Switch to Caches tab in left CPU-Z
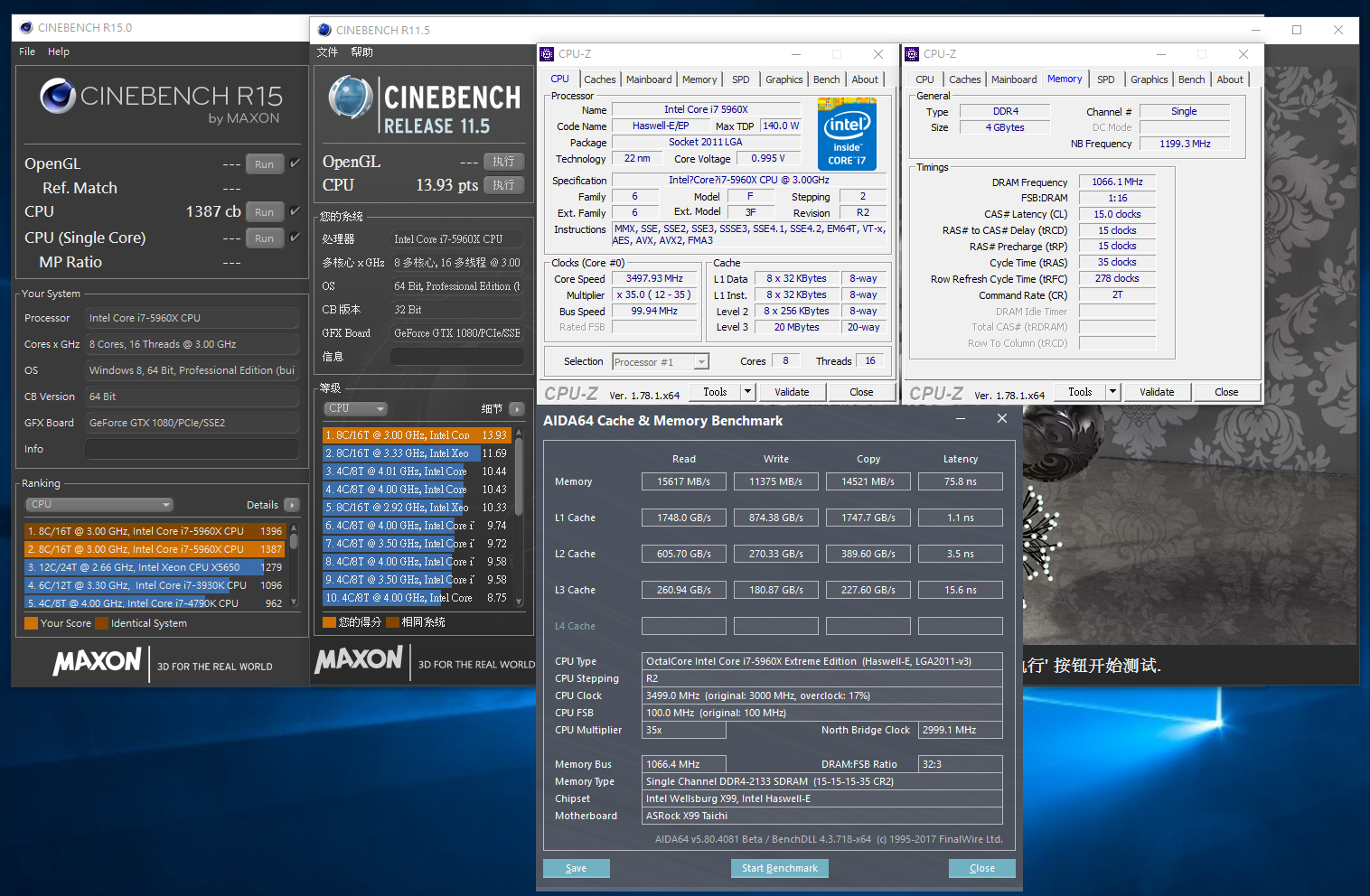The width and height of the screenshot is (1370, 896). pos(599,79)
